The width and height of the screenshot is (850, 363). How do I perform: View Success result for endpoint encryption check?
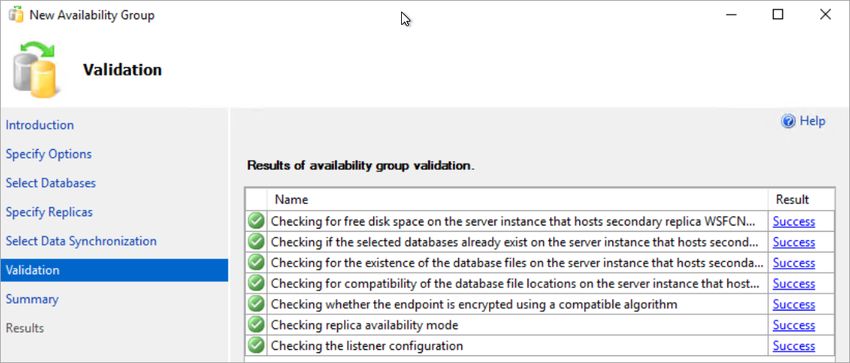tap(794, 304)
